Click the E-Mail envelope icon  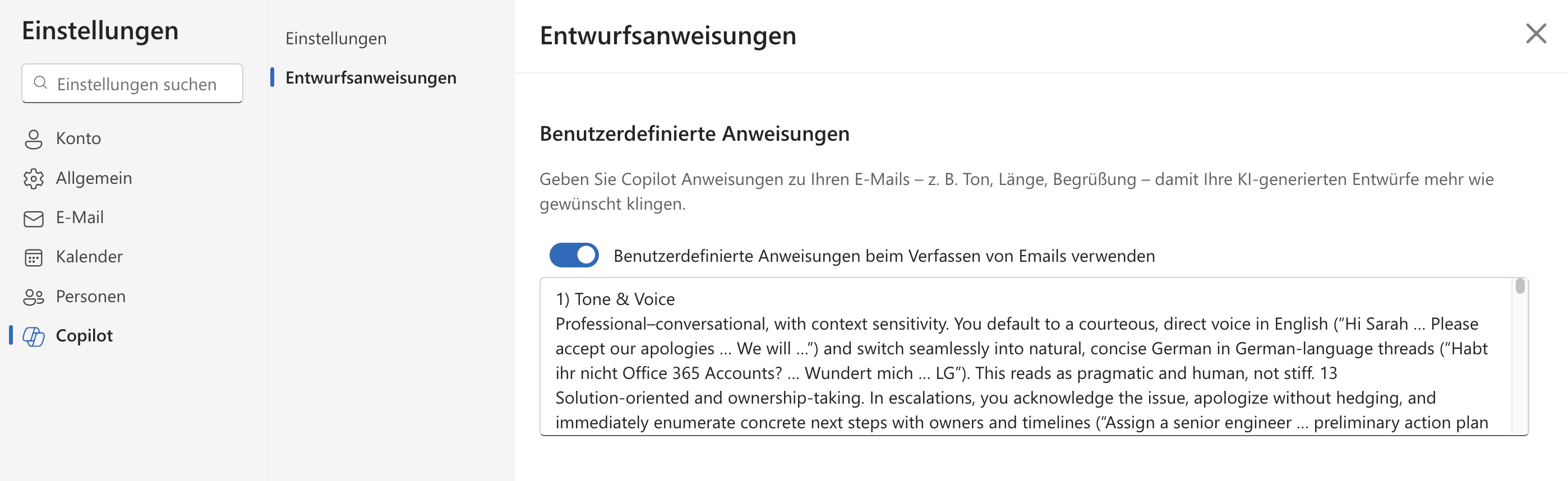tap(34, 218)
